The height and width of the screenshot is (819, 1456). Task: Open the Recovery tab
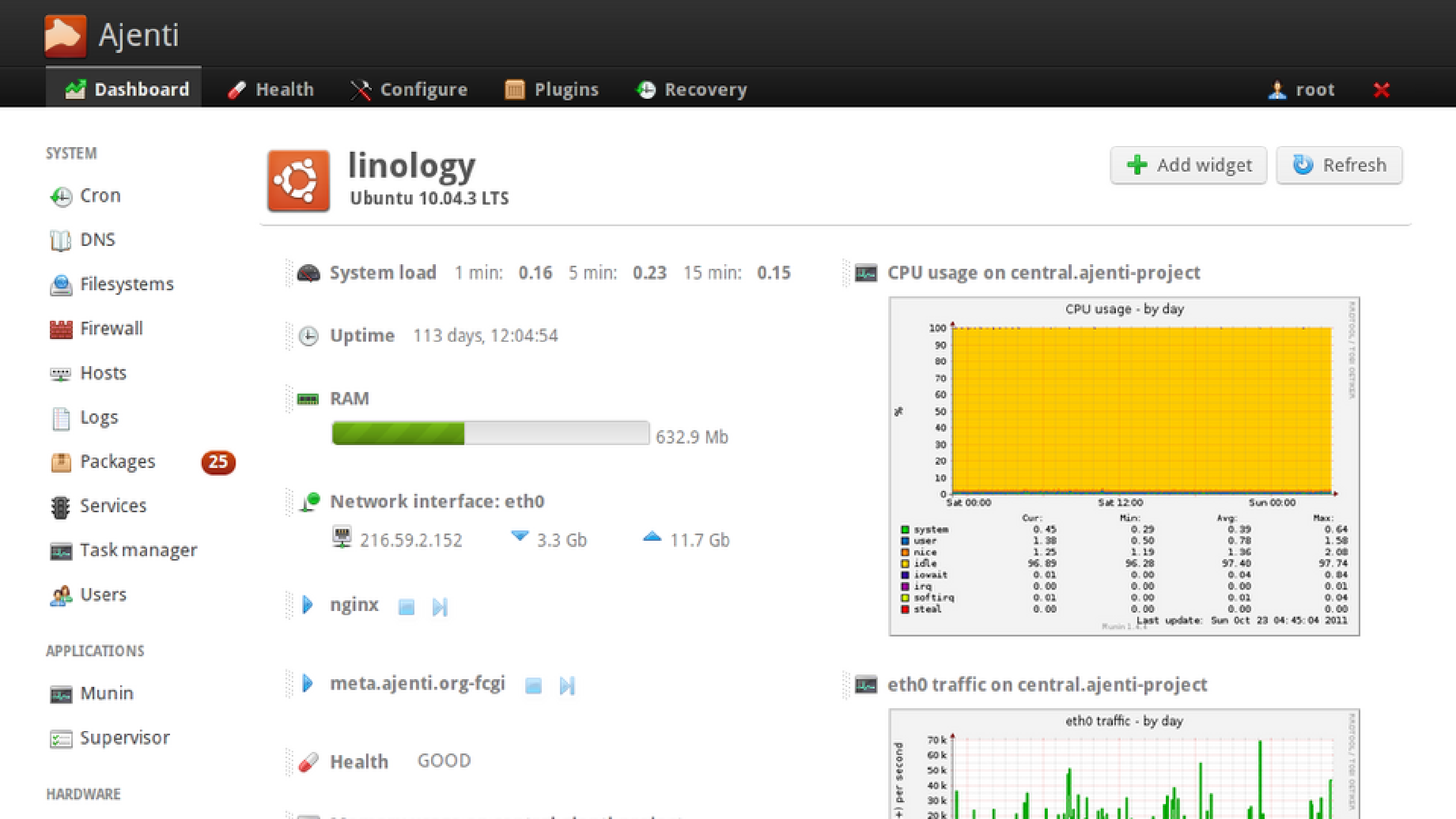pyautogui.click(x=691, y=89)
